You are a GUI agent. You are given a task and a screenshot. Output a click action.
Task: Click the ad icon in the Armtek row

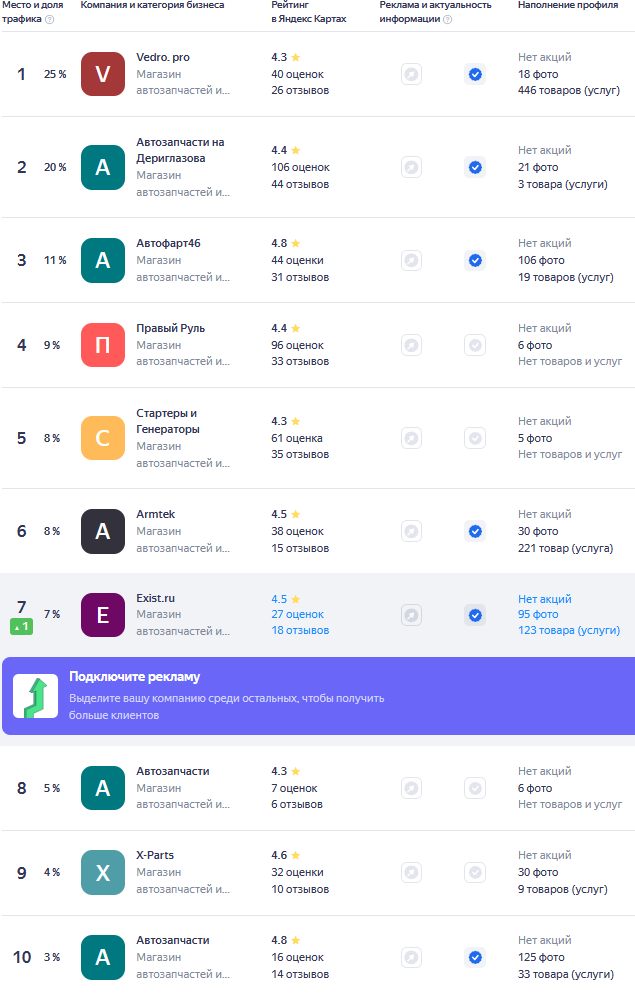(x=411, y=531)
